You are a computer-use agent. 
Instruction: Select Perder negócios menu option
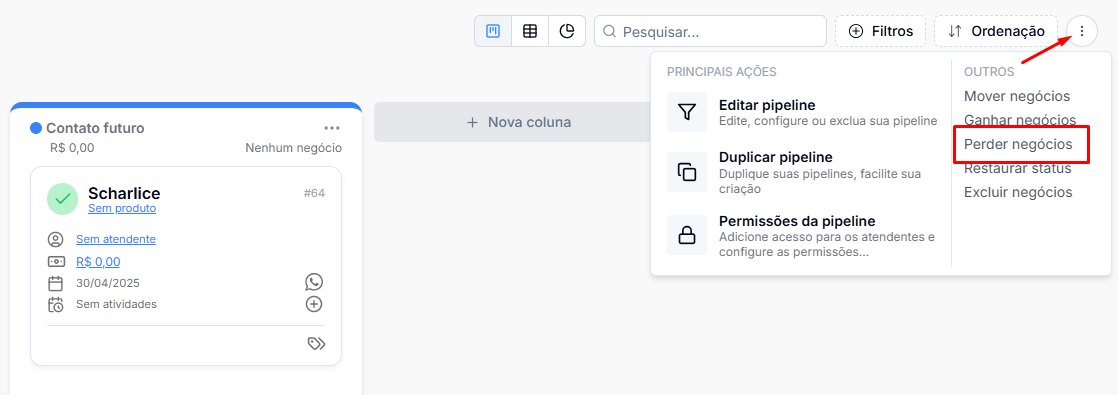tap(1018, 145)
